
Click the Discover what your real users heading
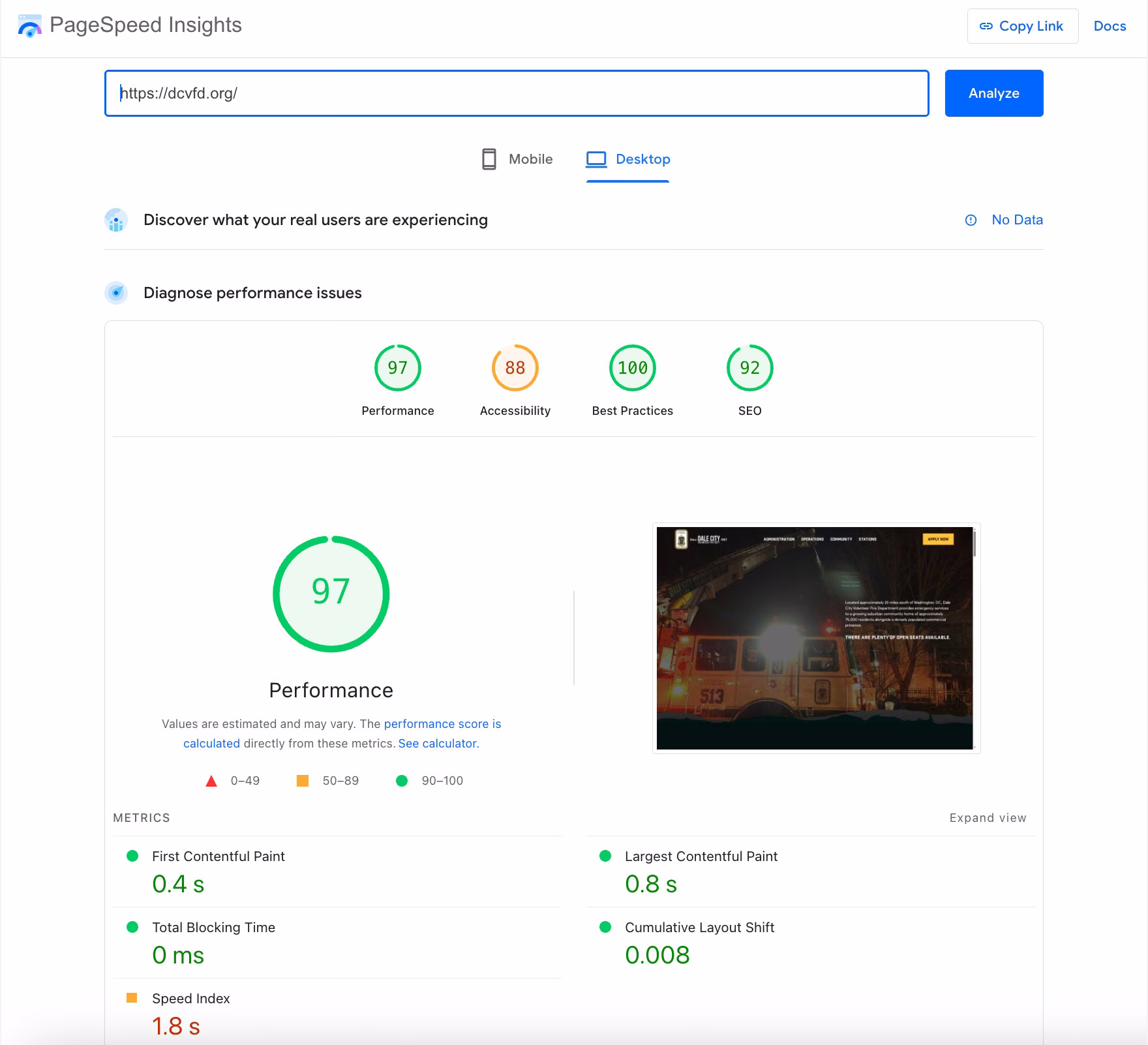point(316,220)
